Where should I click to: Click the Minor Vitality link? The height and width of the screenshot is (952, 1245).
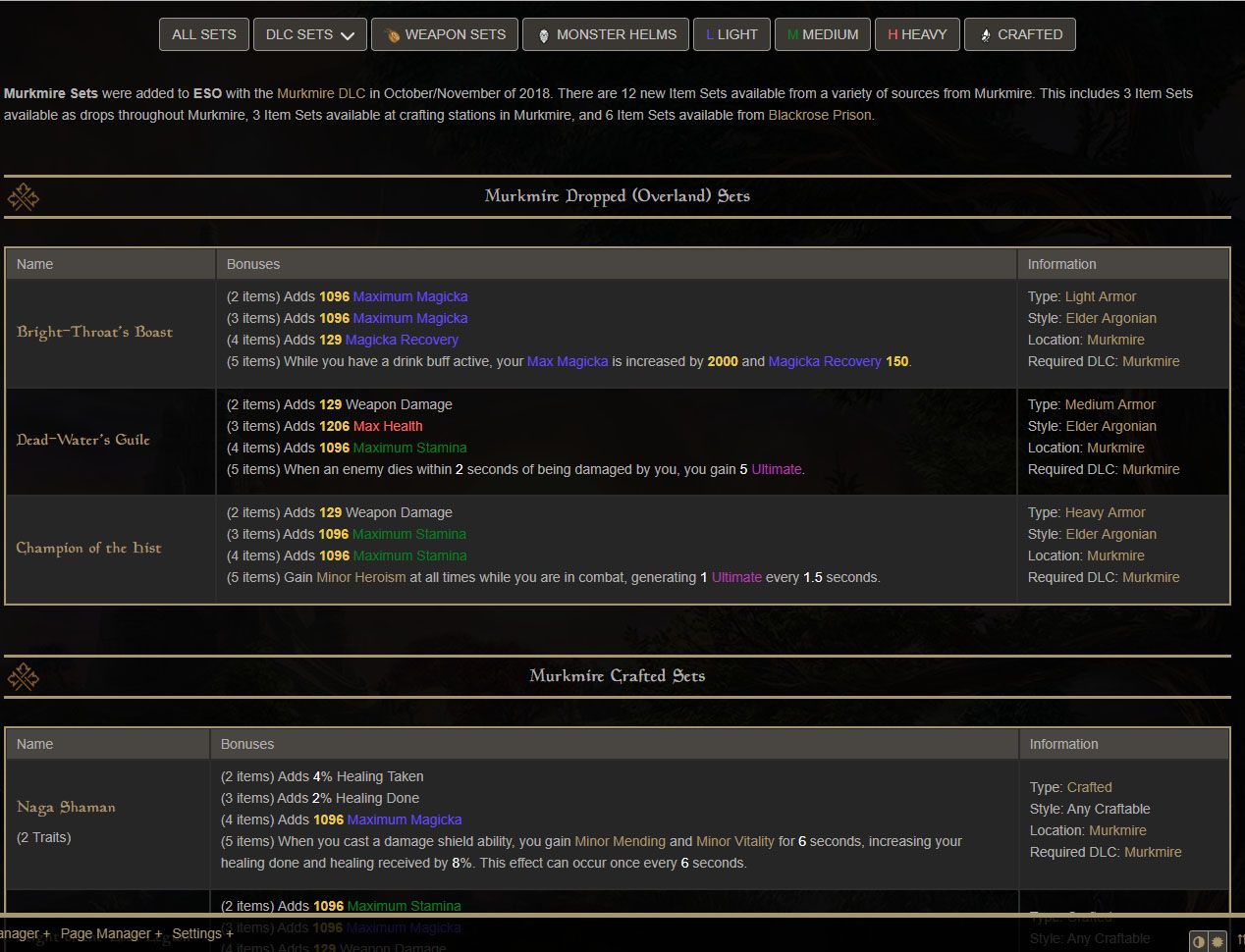click(x=735, y=841)
